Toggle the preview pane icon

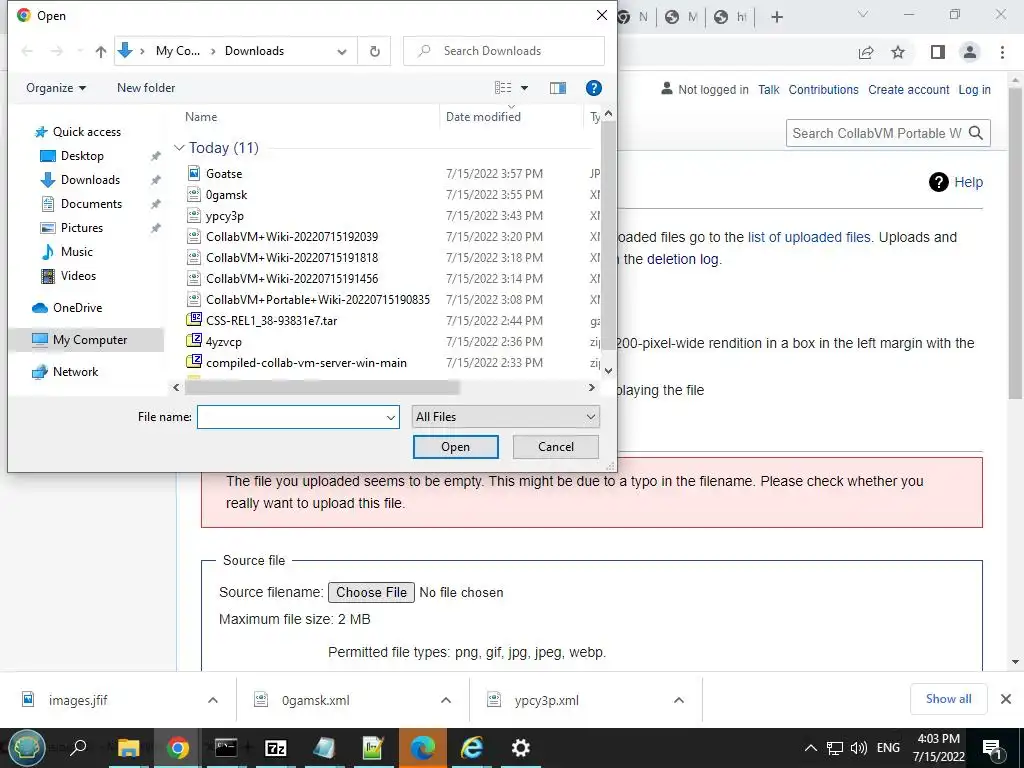(x=558, y=88)
